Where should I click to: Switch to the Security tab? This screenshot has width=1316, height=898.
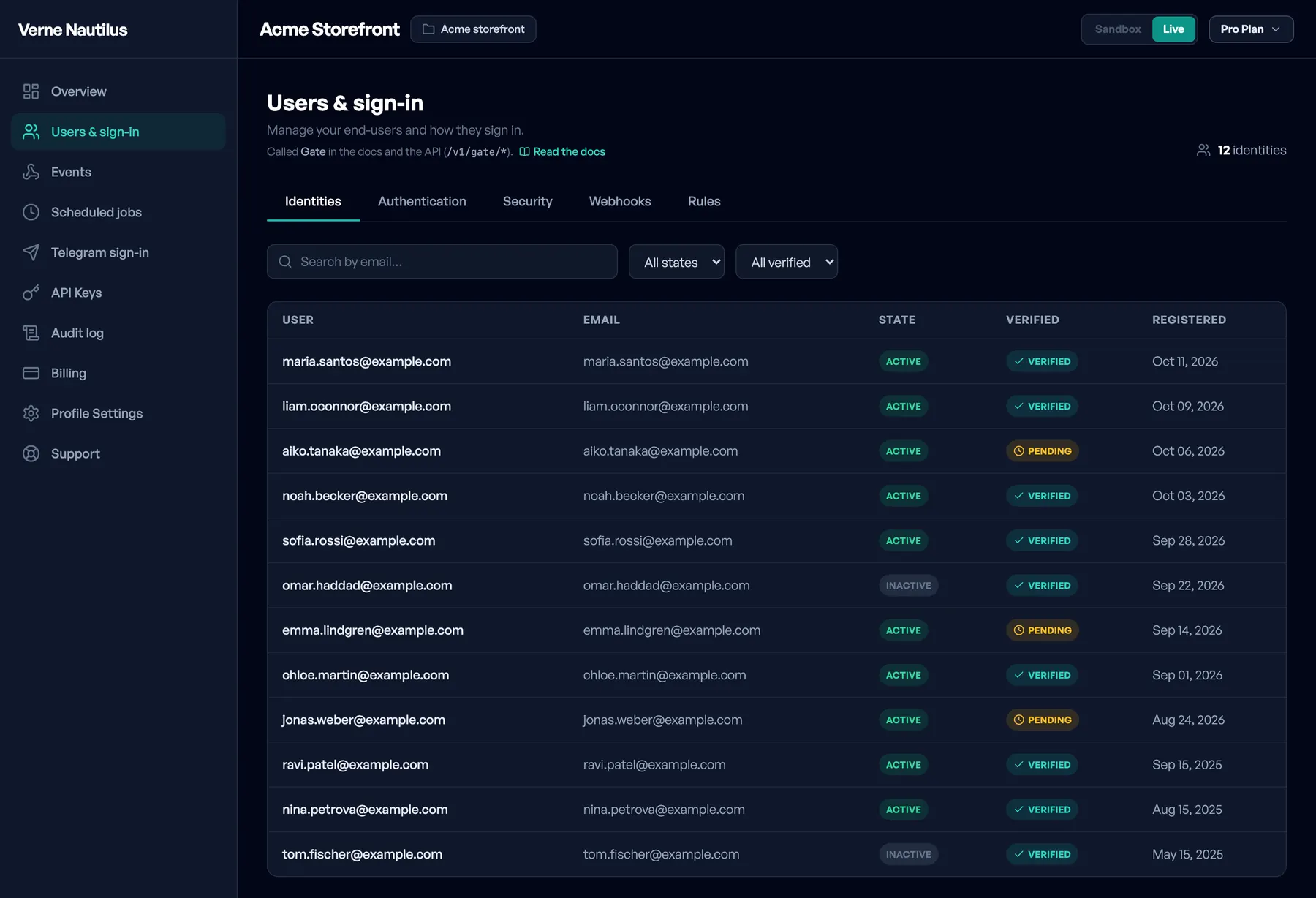click(x=528, y=201)
